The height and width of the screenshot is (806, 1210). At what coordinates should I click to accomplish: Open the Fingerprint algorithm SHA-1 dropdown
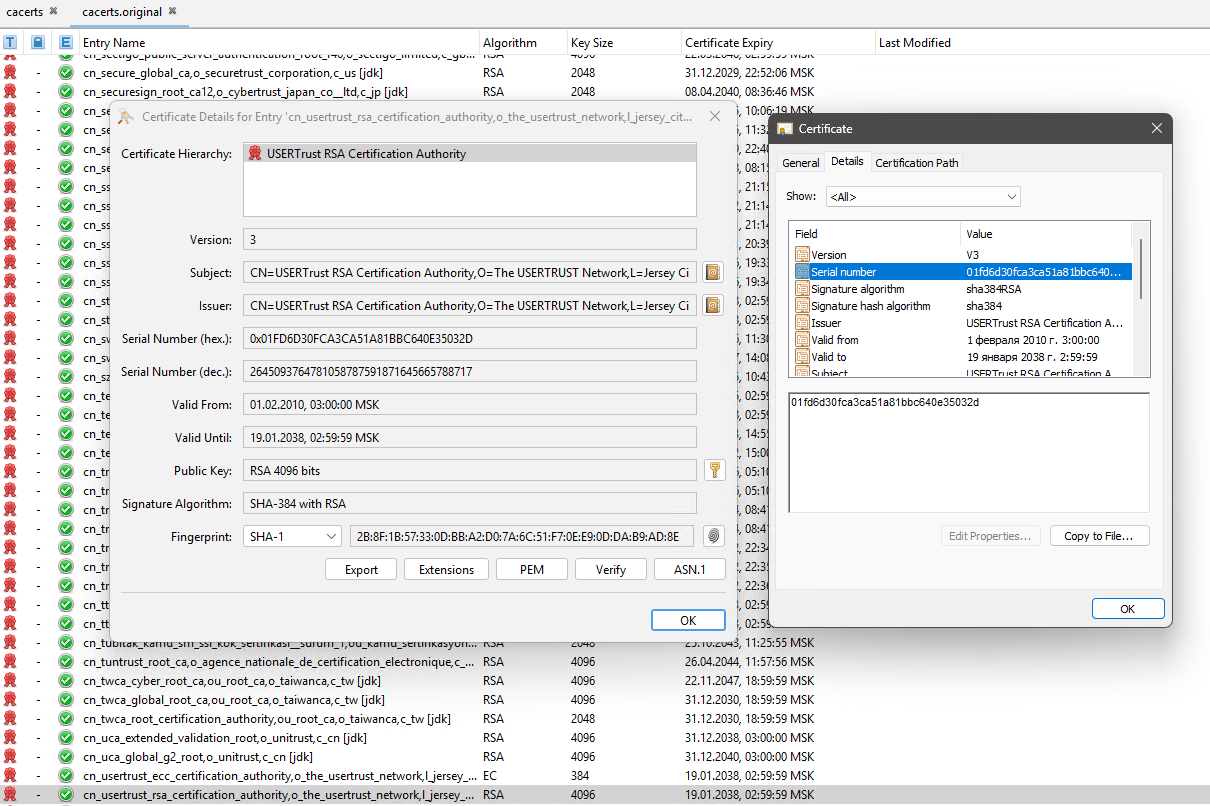pos(292,537)
